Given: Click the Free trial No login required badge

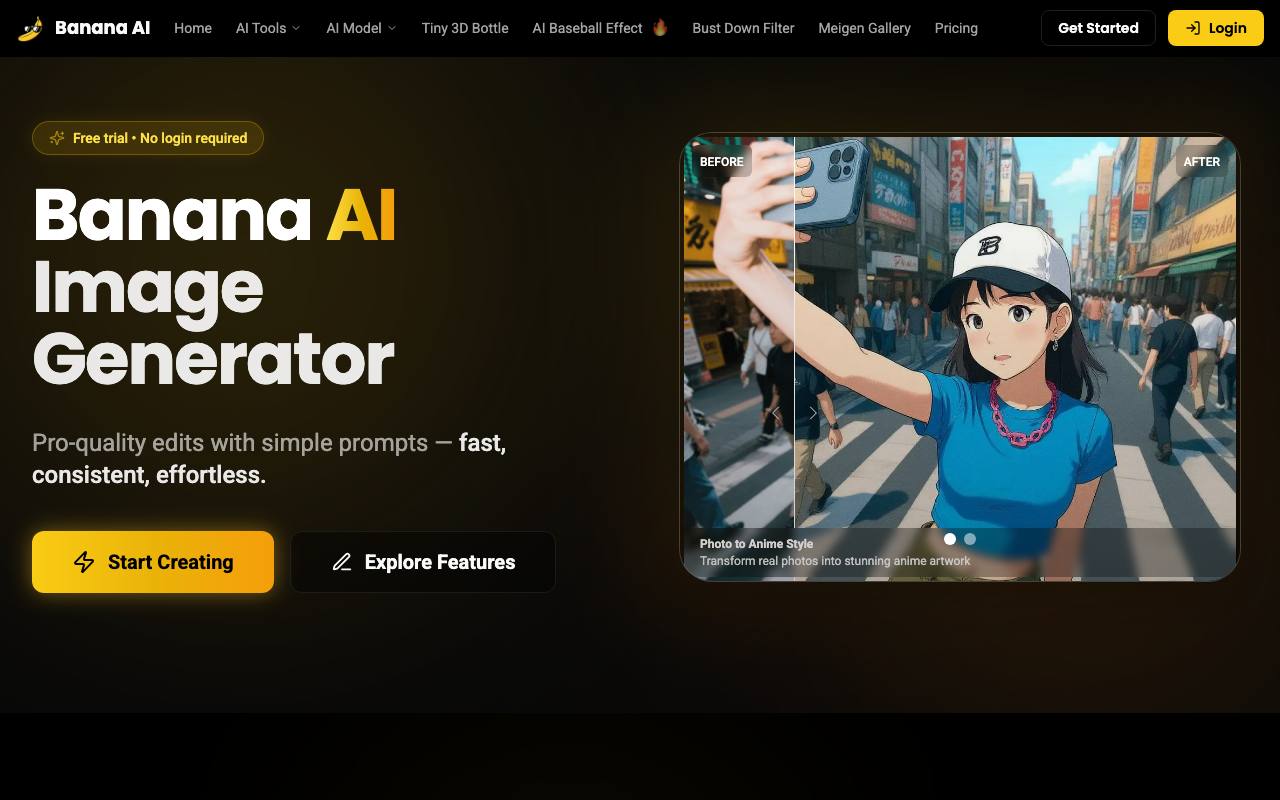Looking at the screenshot, I should click(x=148, y=138).
